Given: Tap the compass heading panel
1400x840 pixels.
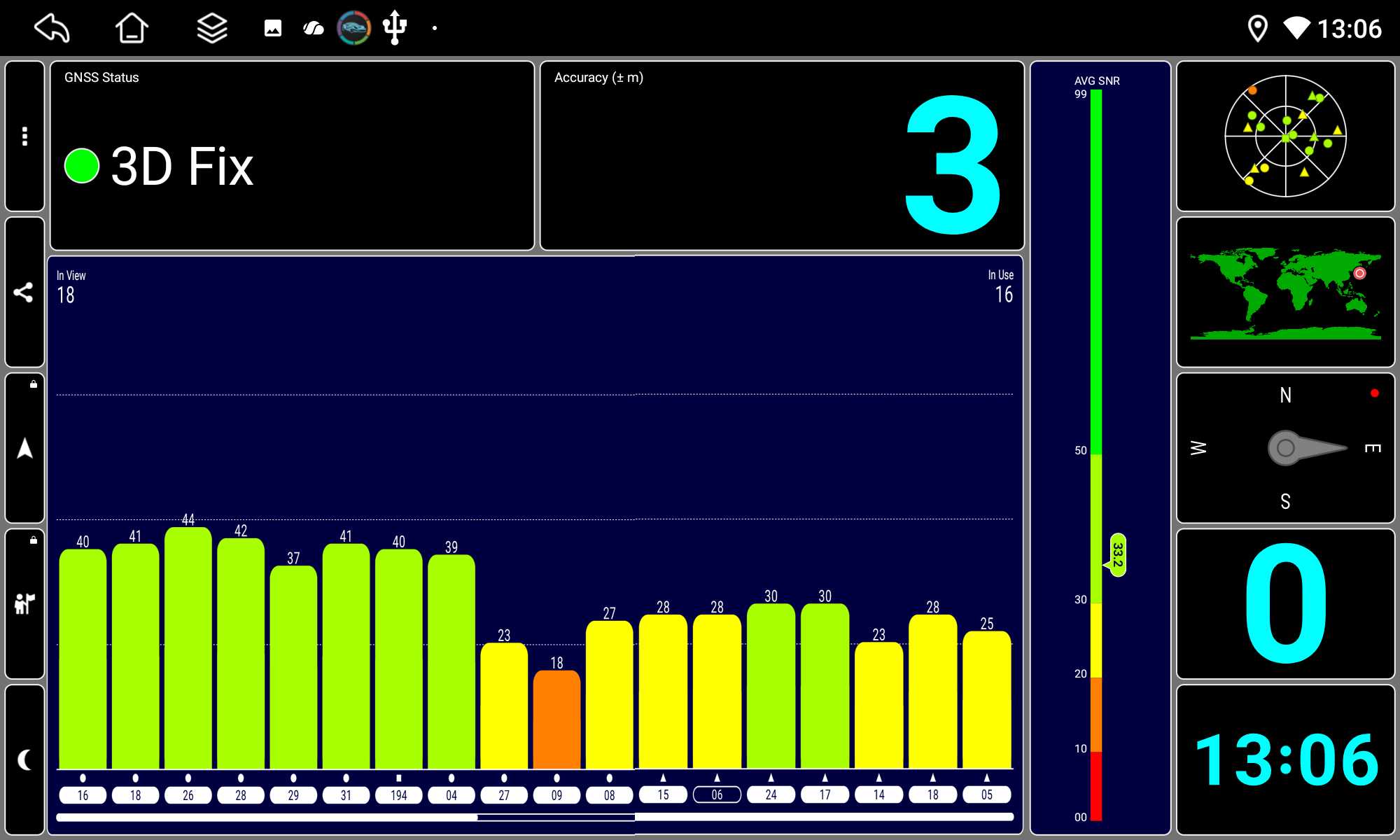Looking at the screenshot, I should (1285, 448).
